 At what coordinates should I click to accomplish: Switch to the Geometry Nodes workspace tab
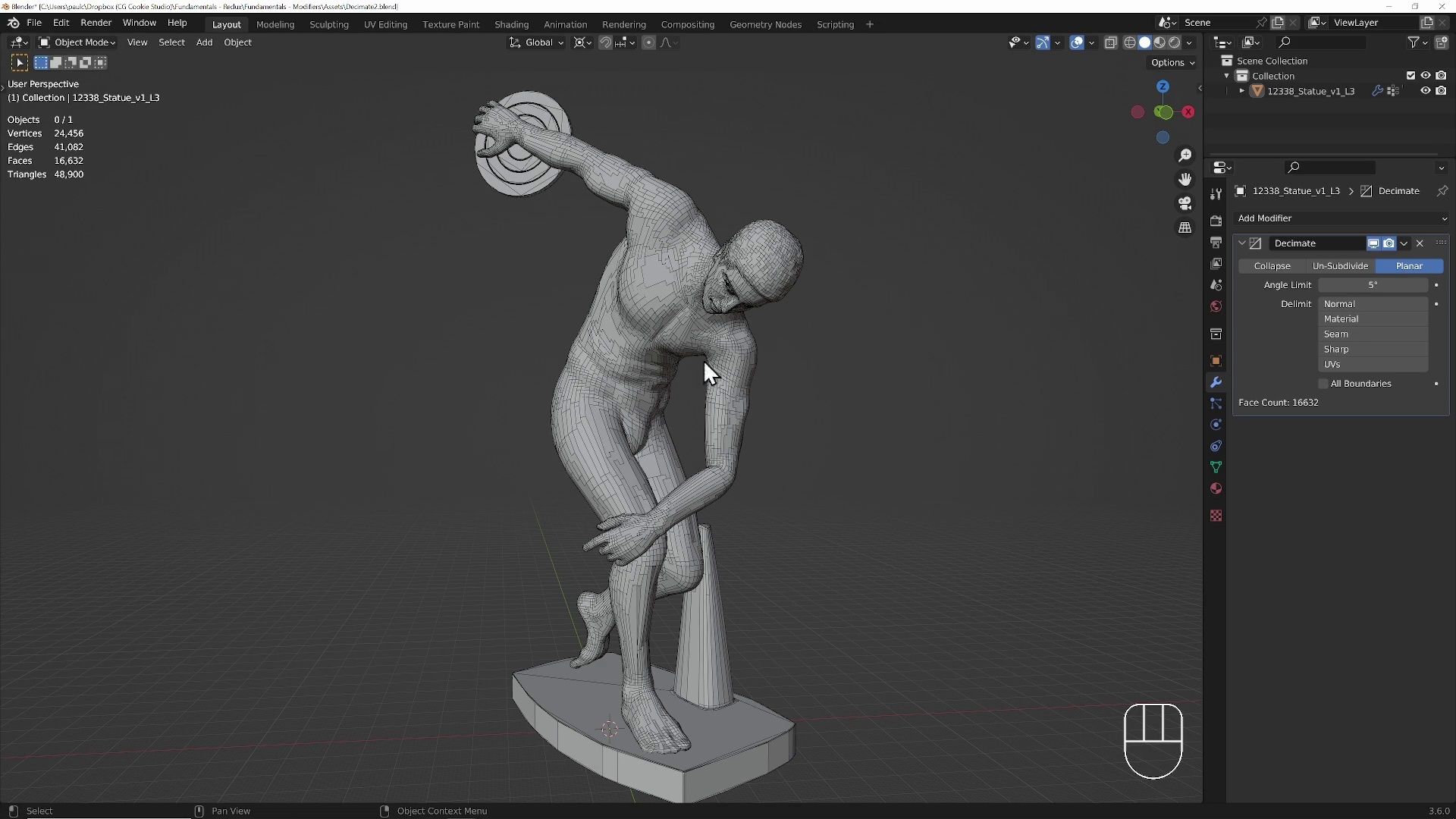pos(765,24)
